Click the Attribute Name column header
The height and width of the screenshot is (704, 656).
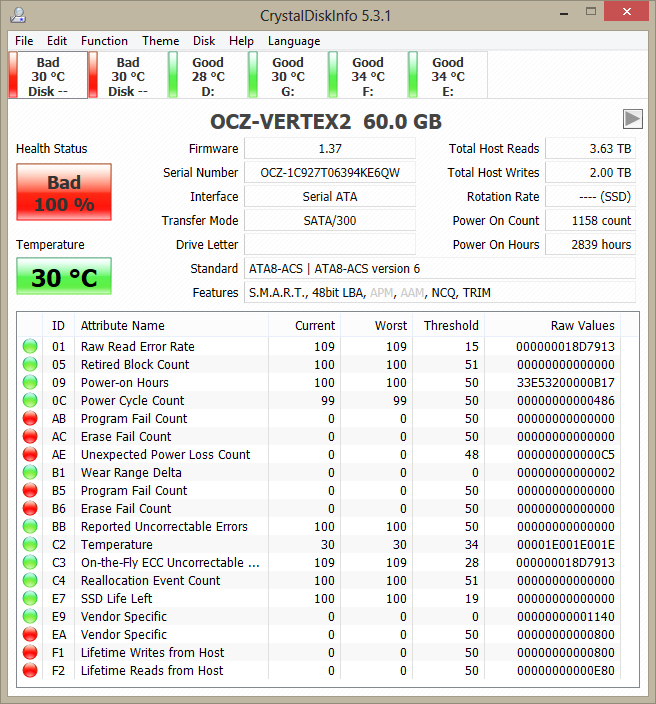pyautogui.click(x=172, y=326)
